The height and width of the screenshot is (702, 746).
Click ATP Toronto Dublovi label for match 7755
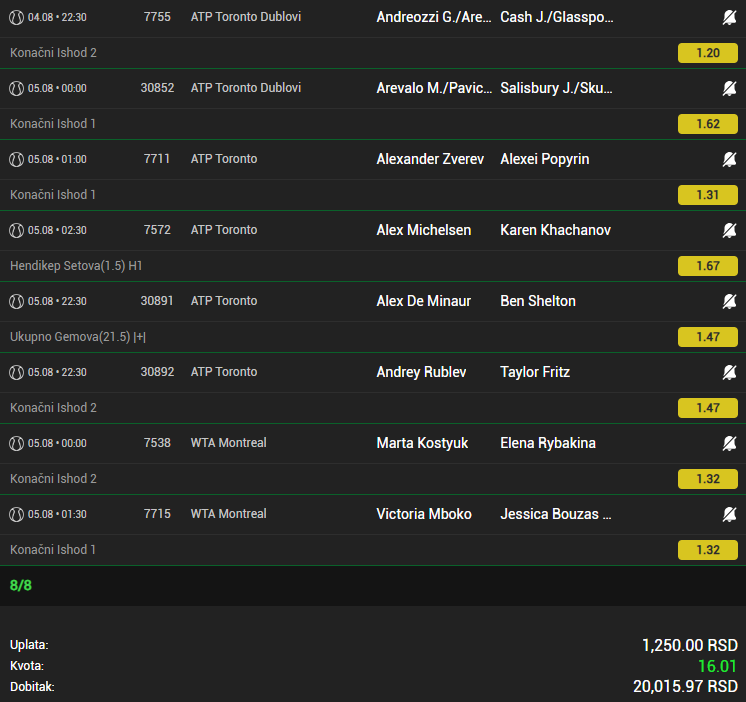pos(245,17)
